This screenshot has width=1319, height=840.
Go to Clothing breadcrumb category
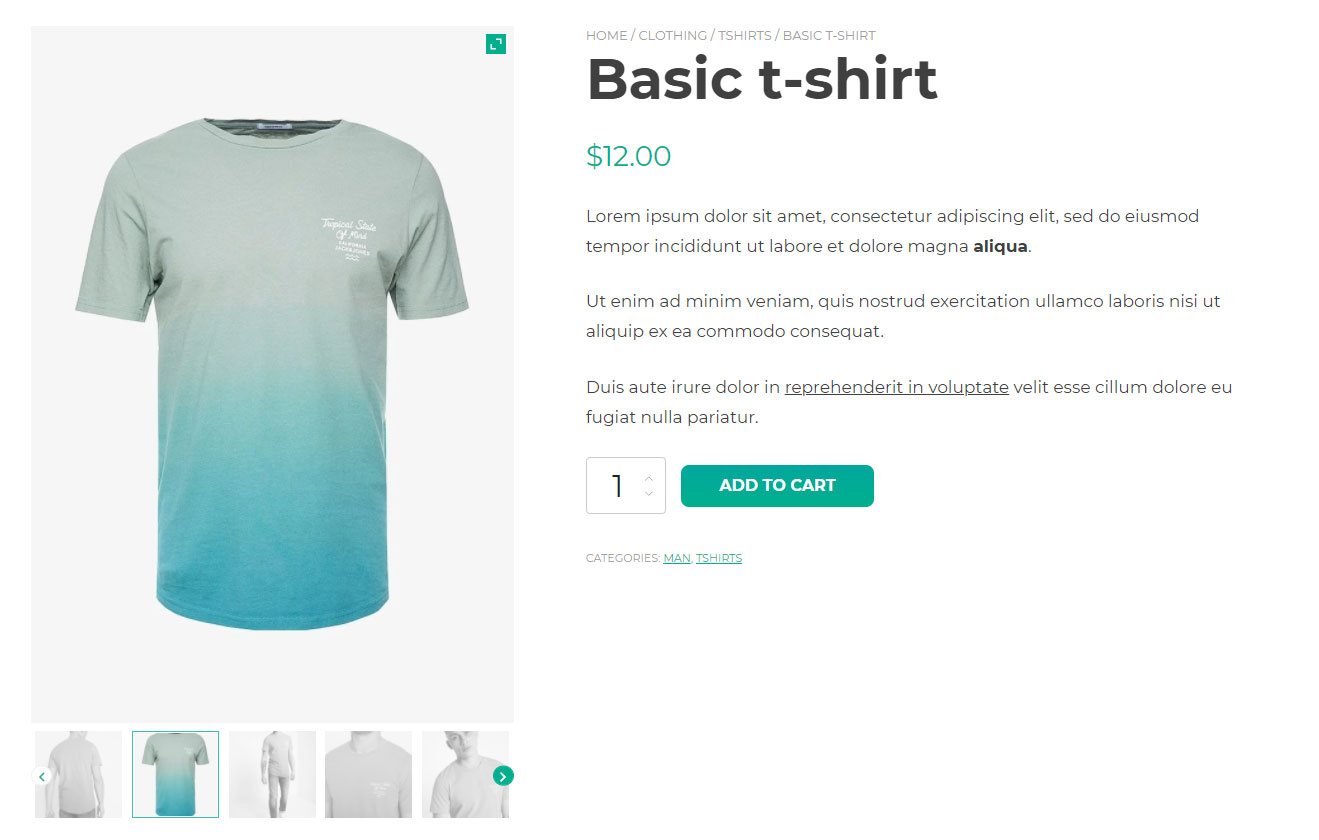(672, 35)
